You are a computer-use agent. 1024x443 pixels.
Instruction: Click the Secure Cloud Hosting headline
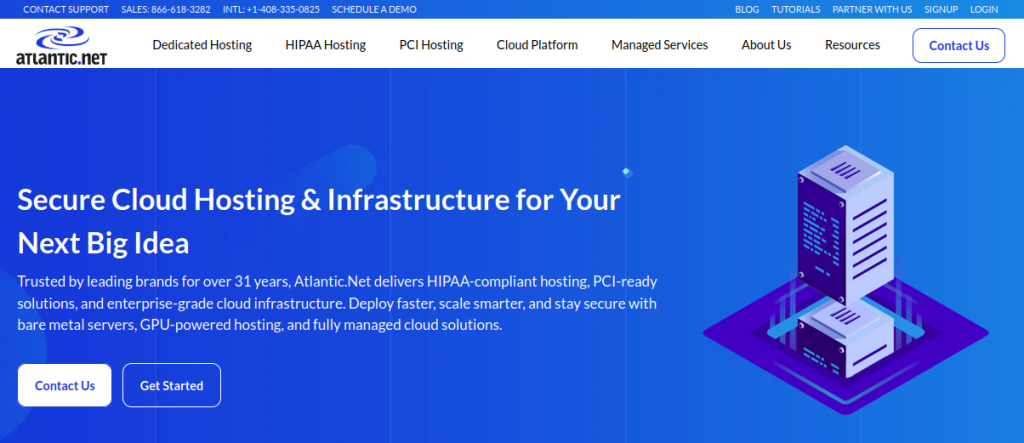[x=319, y=222]
